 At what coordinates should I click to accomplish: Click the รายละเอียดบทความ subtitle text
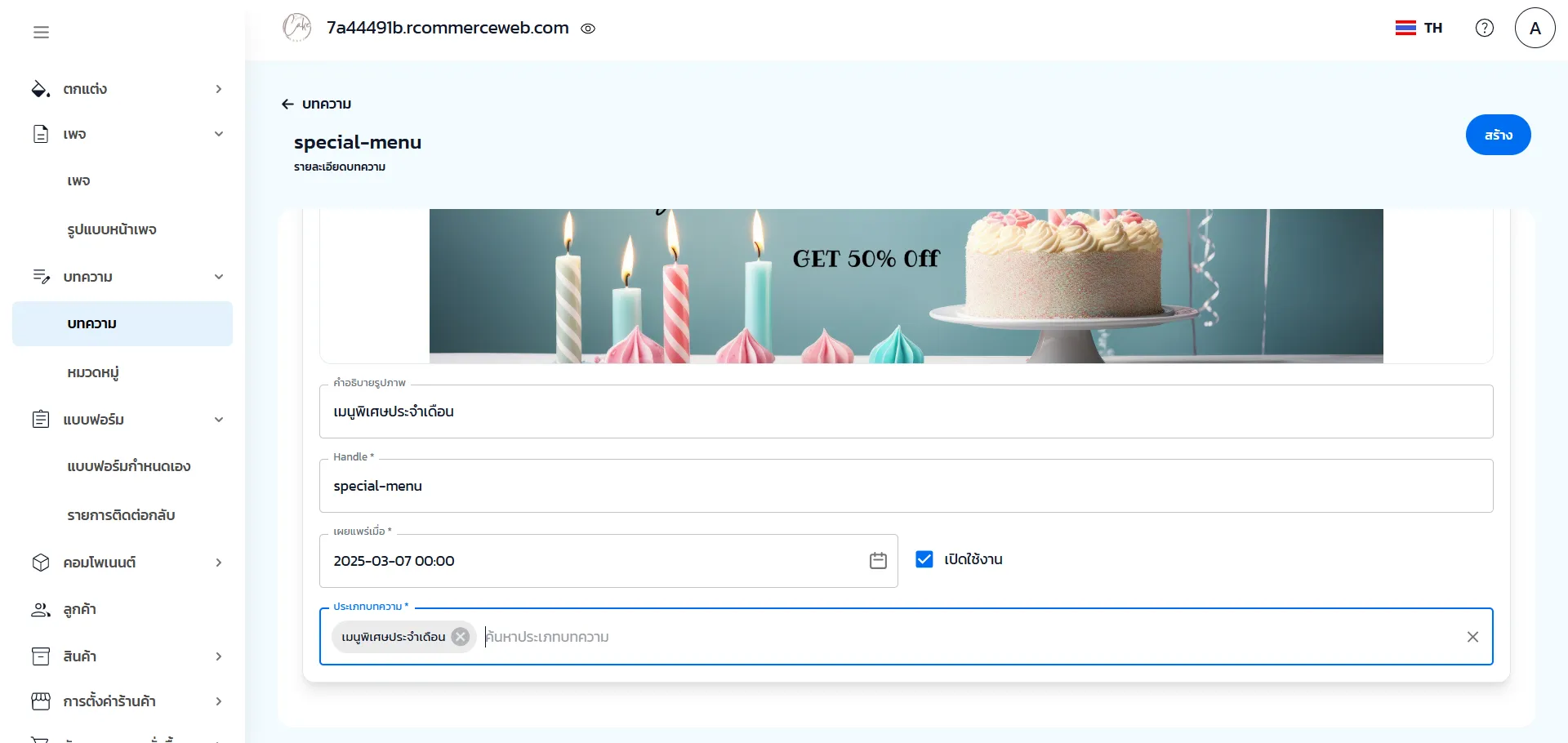pos(340,167)
